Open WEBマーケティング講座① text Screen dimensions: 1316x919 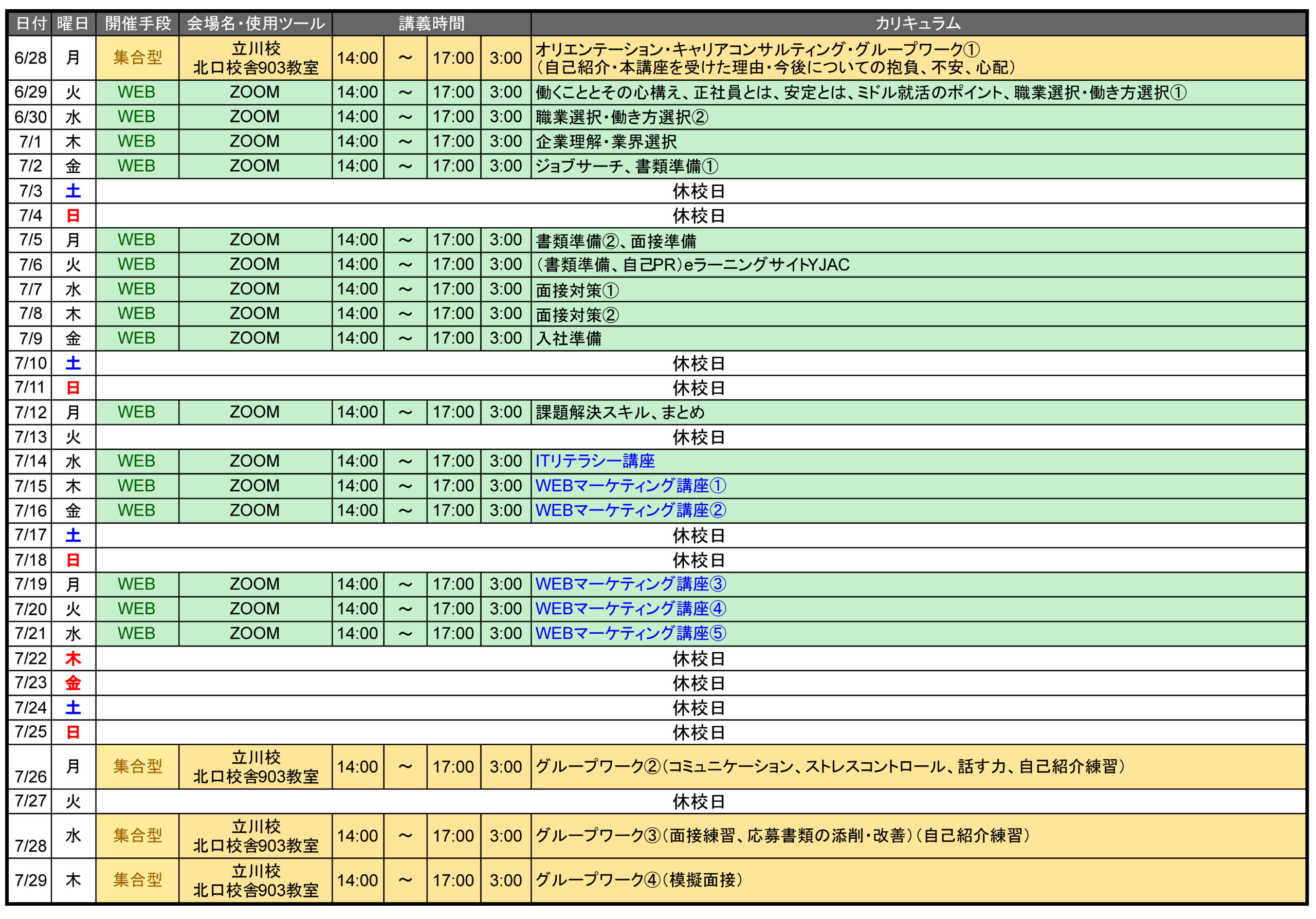coord(630,486)
